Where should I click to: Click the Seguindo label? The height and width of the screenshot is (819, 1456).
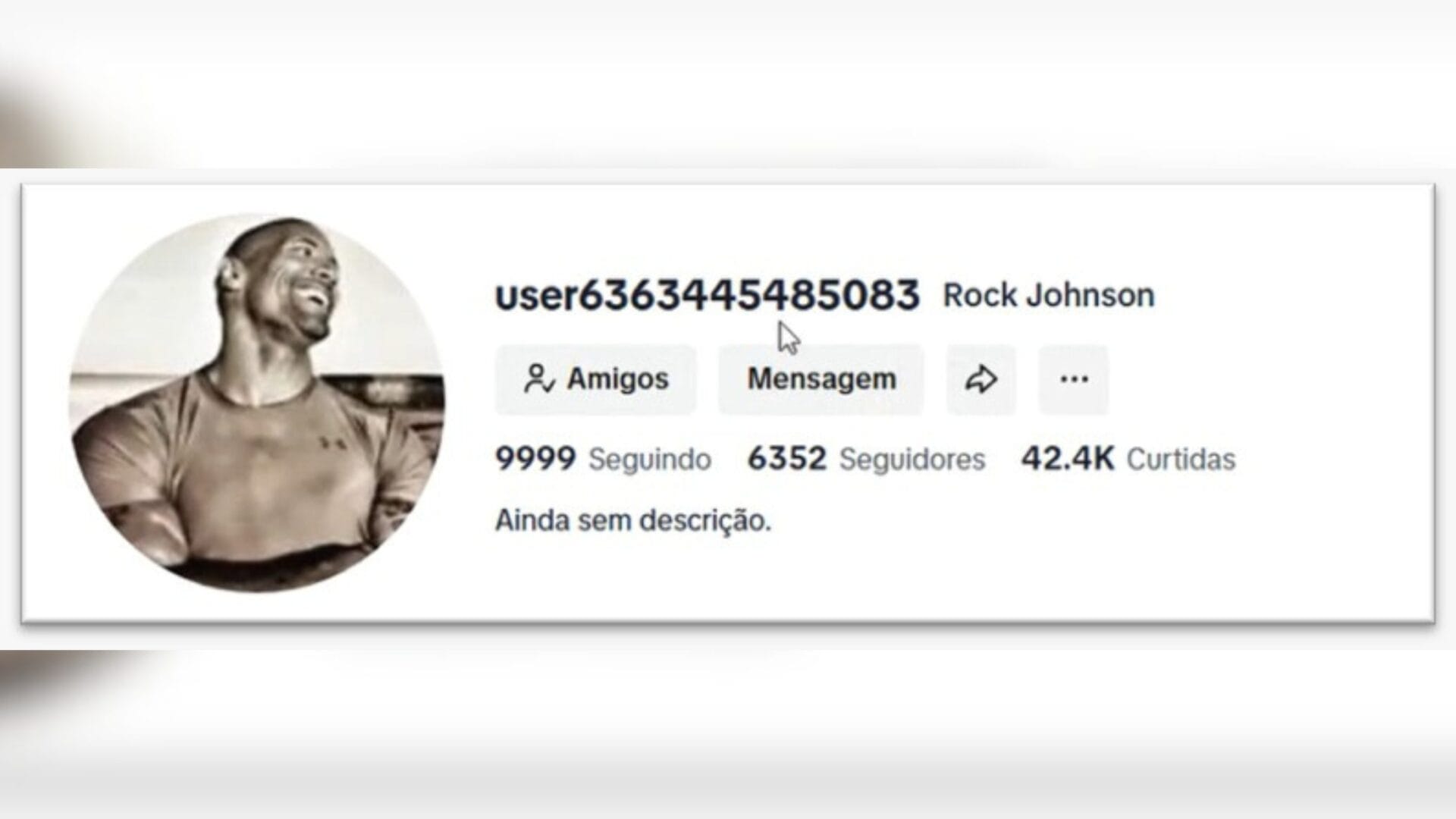(x=650, y=460)
